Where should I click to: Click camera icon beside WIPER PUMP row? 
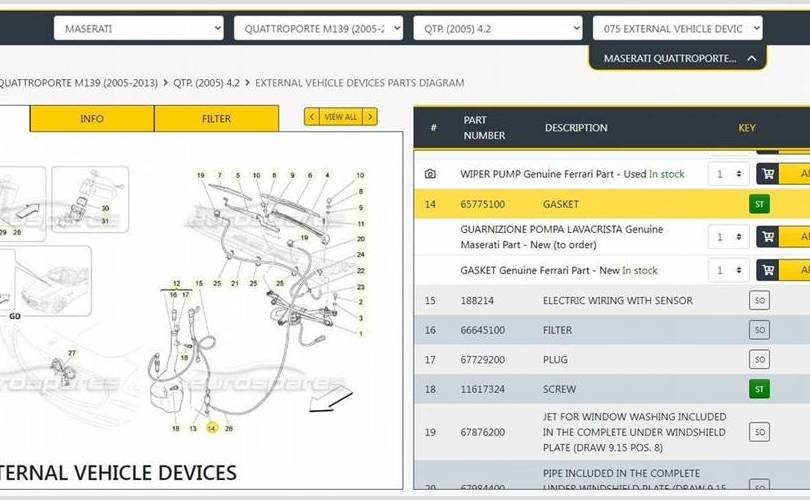pos(430,174)
